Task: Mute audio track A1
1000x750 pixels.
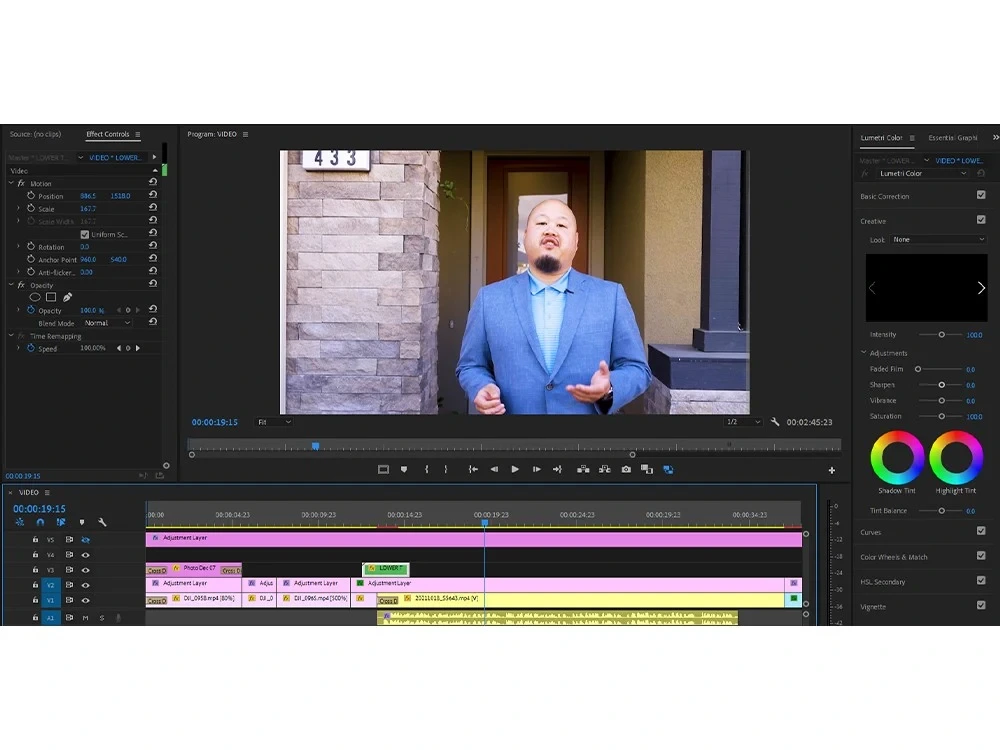Action: click(x=85, y=617)
